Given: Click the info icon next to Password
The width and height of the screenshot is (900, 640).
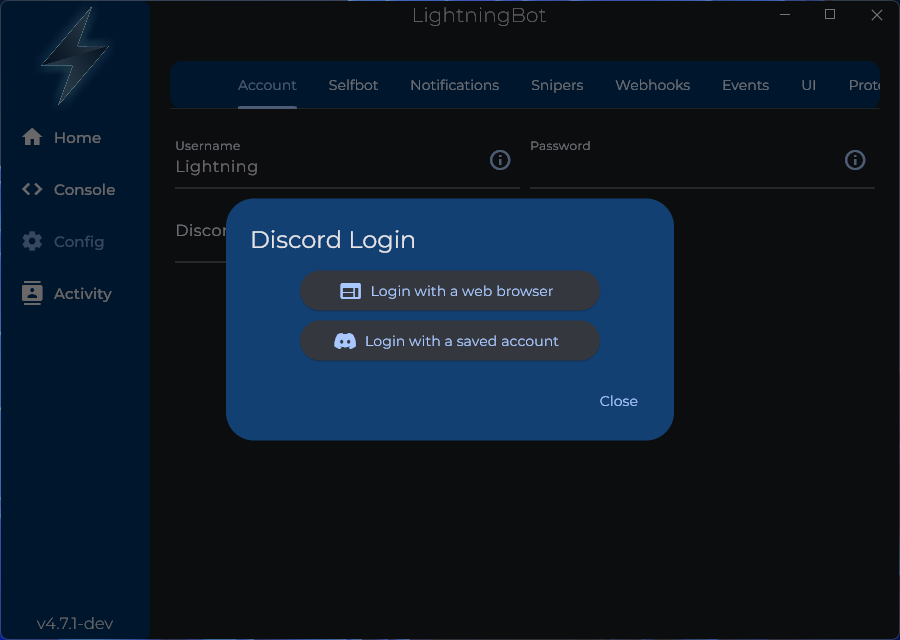Looking at the screenshot, I should 855,160.
